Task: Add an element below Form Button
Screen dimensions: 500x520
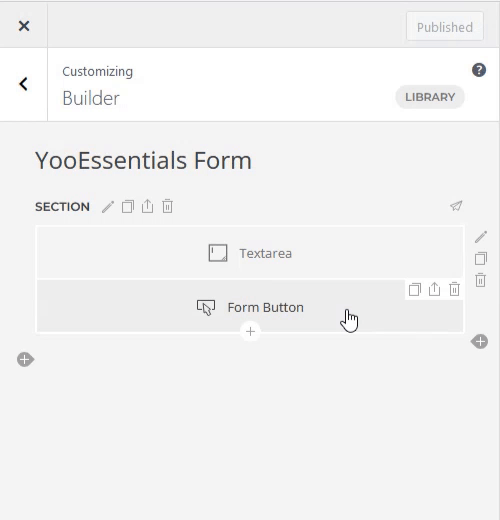Action: [x=250, y=331]
